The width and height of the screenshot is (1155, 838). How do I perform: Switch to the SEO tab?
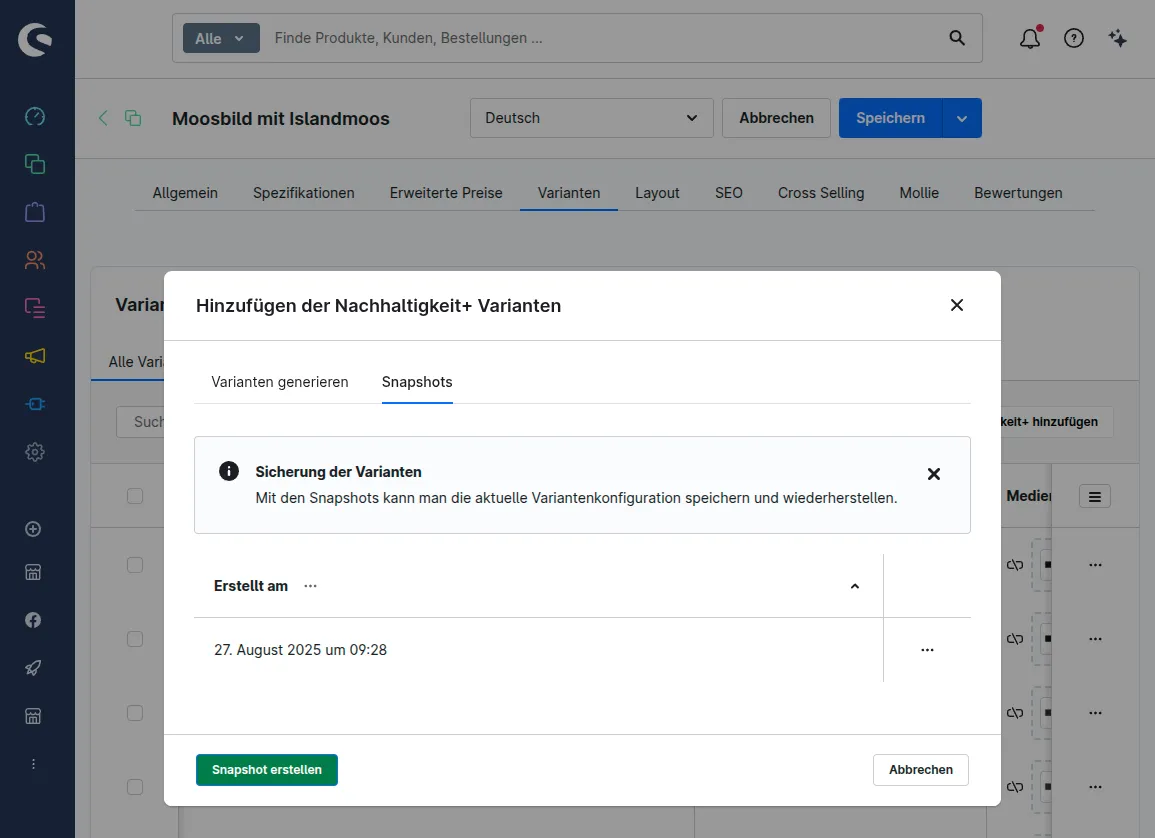[729, 193]
